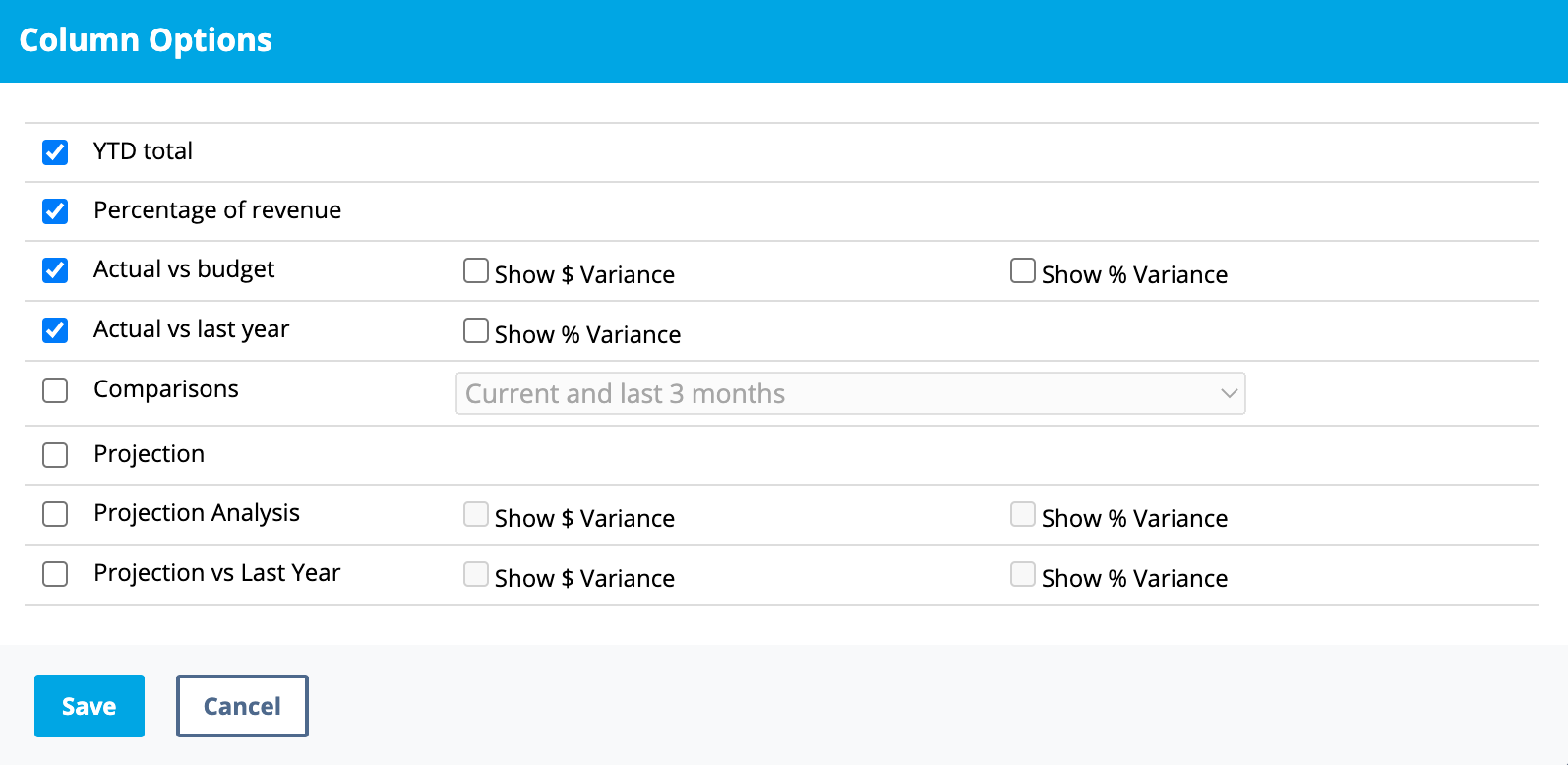
Task: Click the Save button
Action: coord(90,706)
